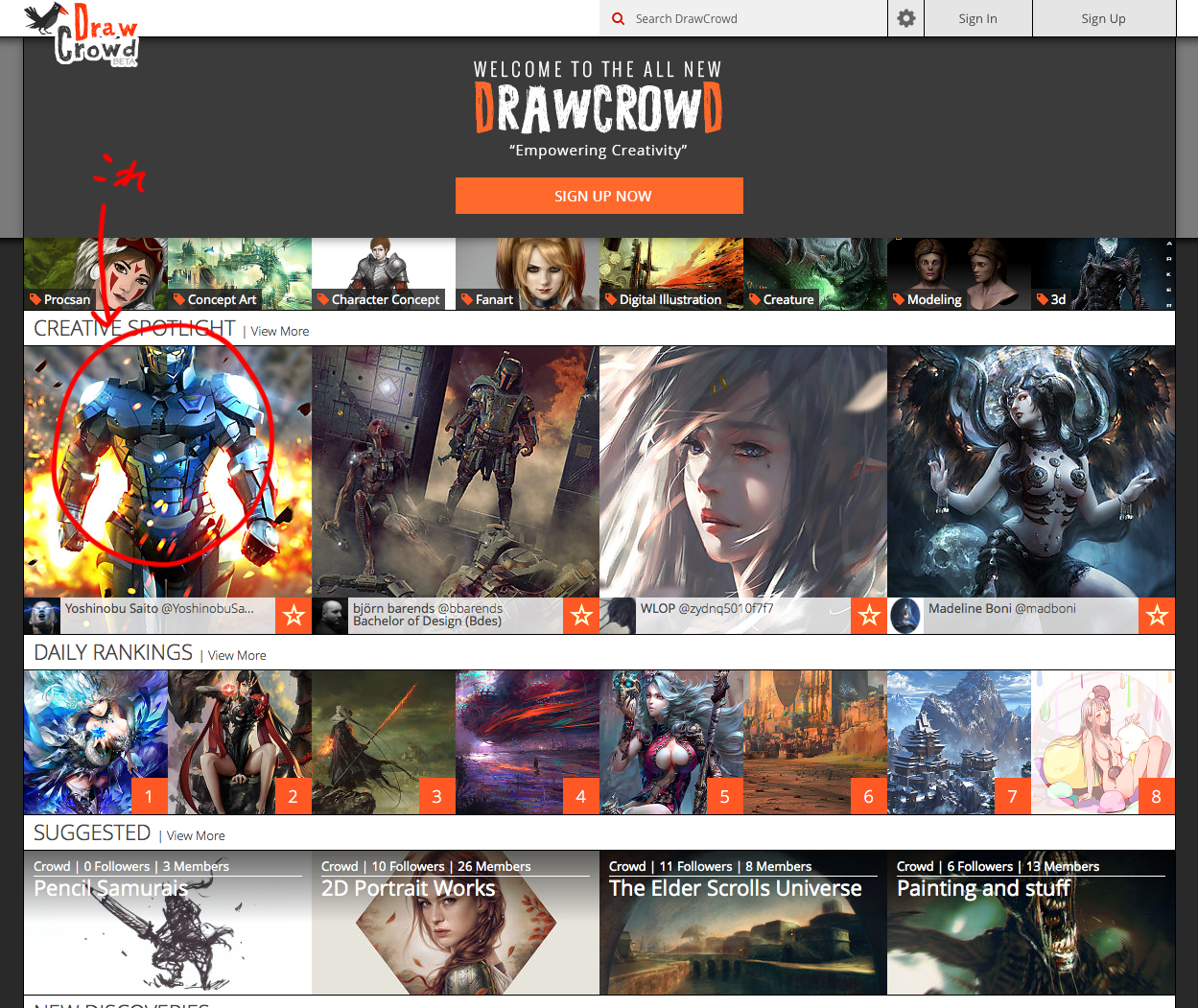1198x1008 pixels.
Task: View More in Creative Spotlight
Action: click(x=280, y=331)
